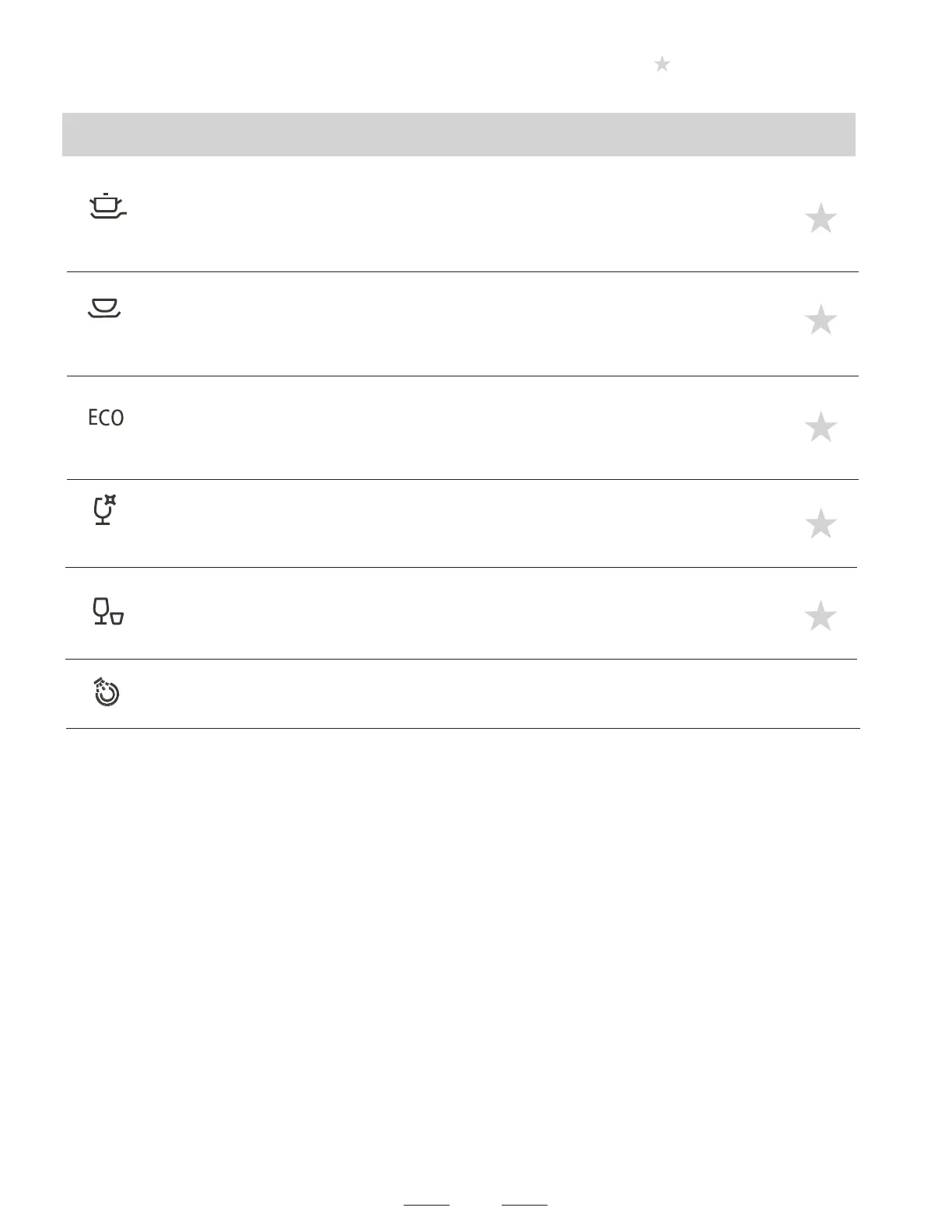Viewport: 952px width, 1232px height.
Task: Click the gray table header bar
Action: click(459, 135)
